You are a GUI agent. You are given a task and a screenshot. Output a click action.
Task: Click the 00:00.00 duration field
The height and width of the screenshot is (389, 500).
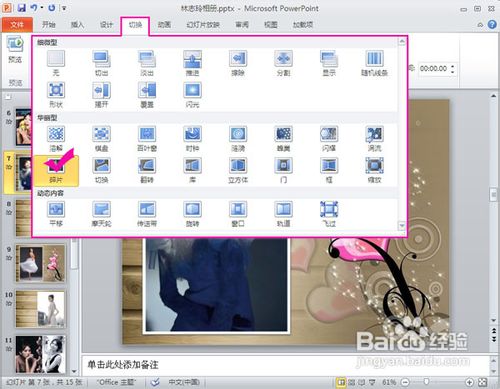coord(433,69)
